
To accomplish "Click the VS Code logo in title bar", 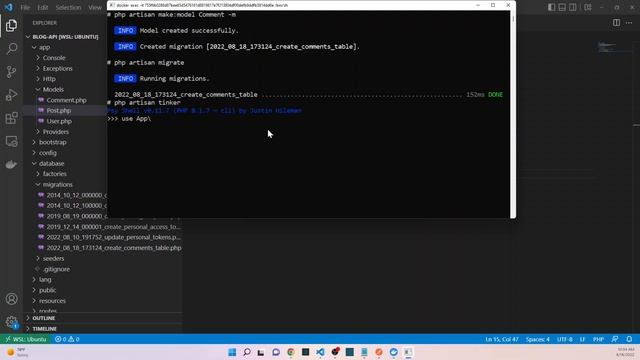I will [x=9, y=7].
